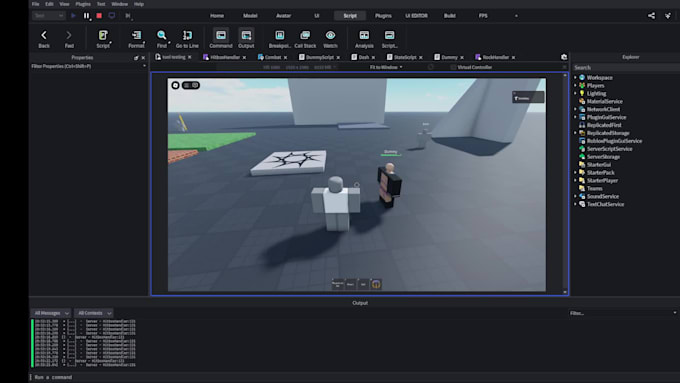
Task: Click the Output Filter input field
Action: 623,313
